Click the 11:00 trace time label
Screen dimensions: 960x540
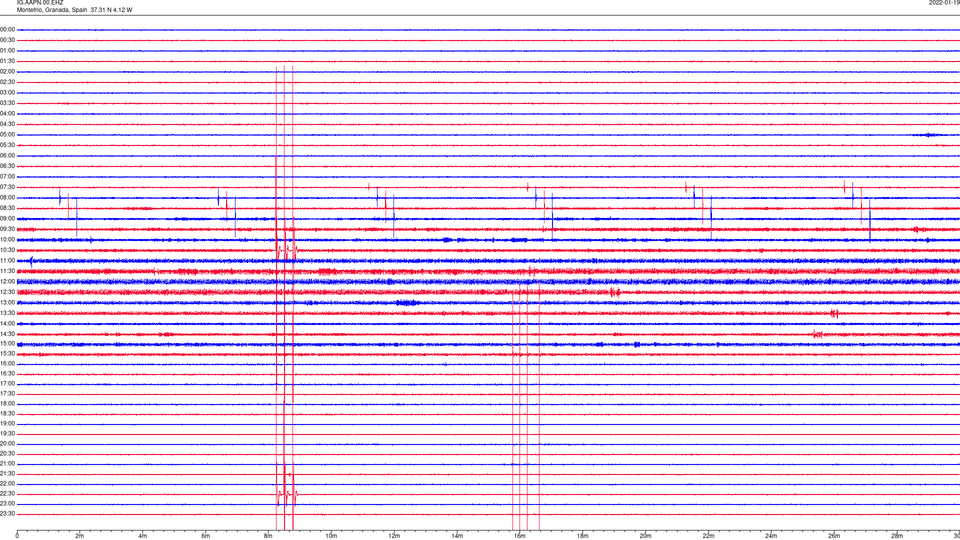8,261
